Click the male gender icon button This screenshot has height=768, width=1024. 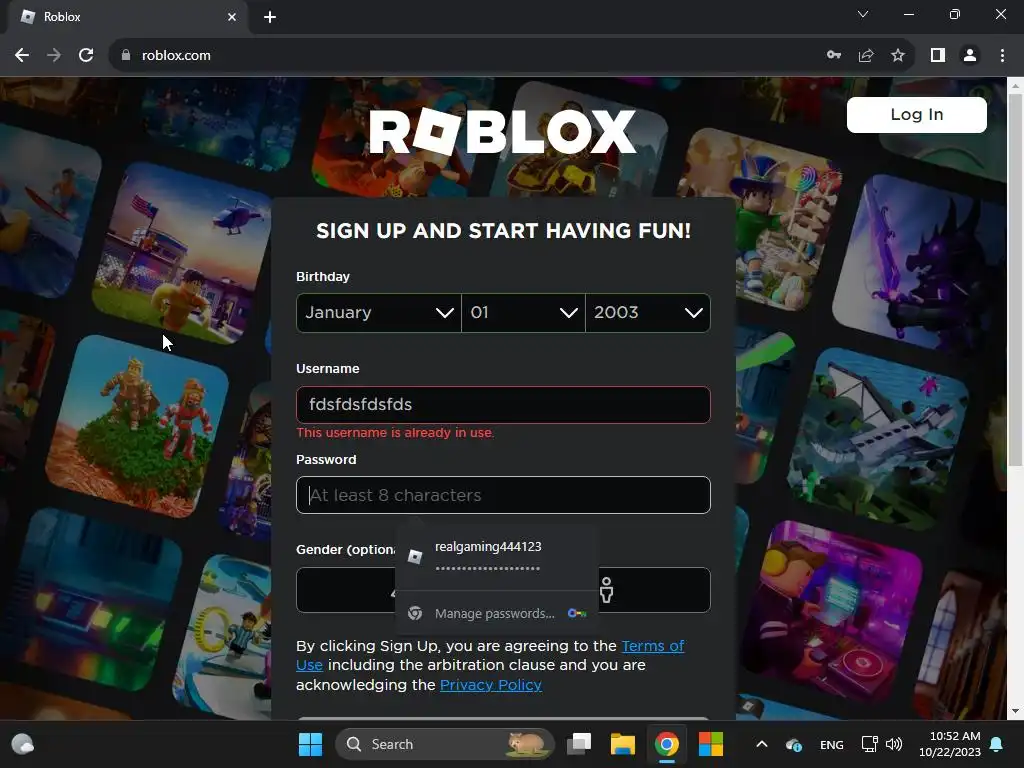click(607, 590)
